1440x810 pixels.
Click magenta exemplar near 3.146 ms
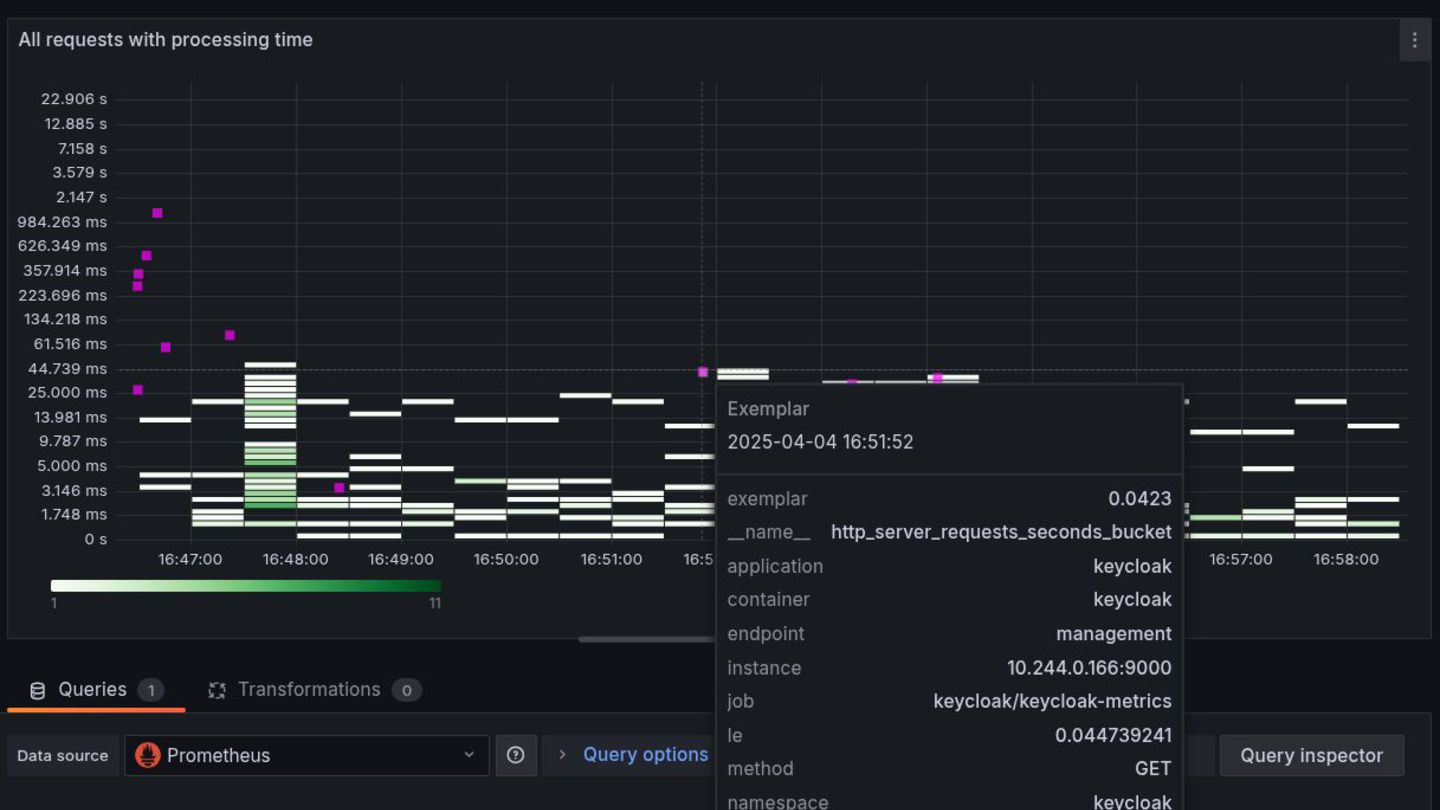[340, 488]
